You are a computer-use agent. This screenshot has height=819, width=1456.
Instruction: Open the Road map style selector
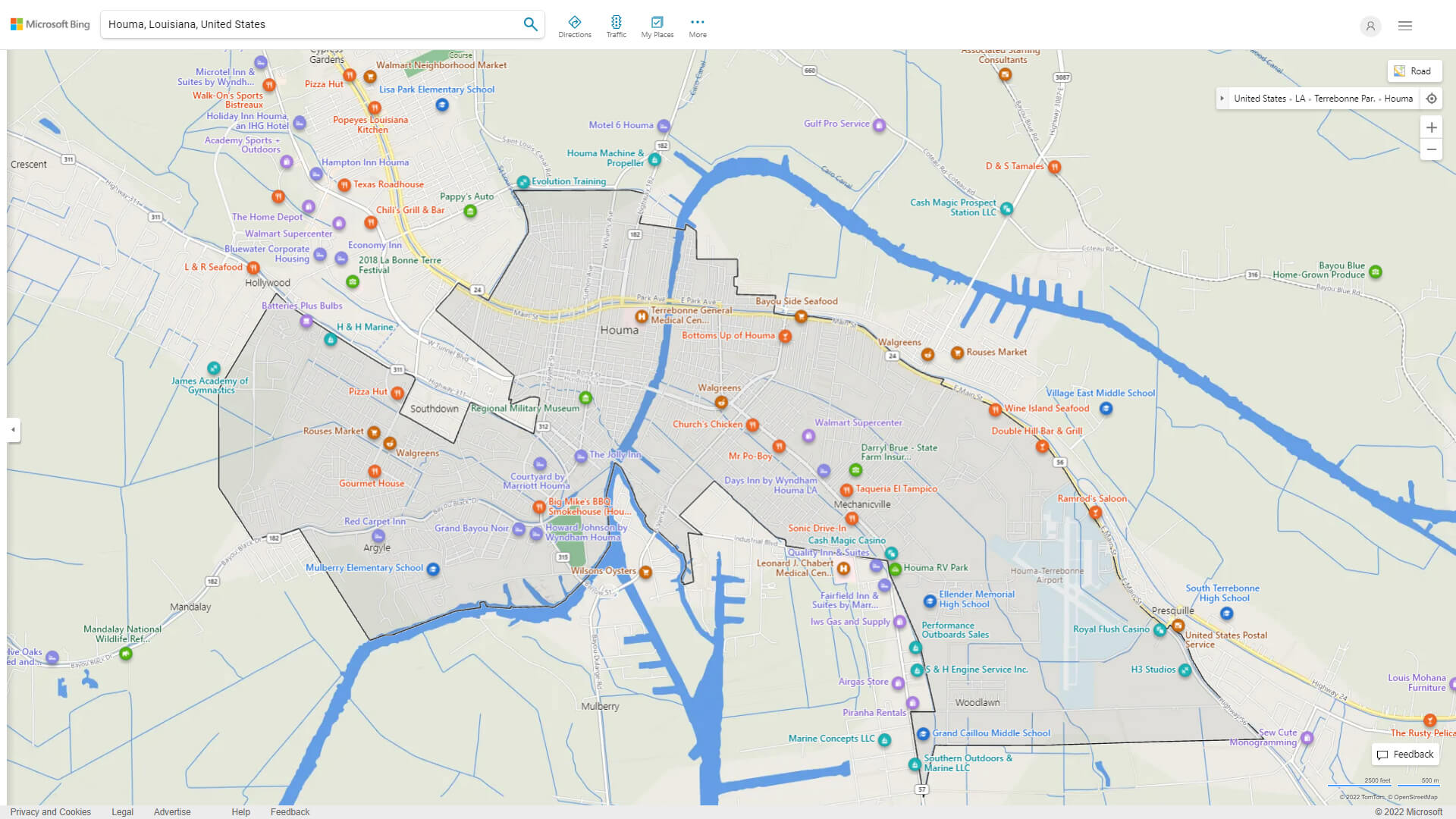coord(1415,71)
